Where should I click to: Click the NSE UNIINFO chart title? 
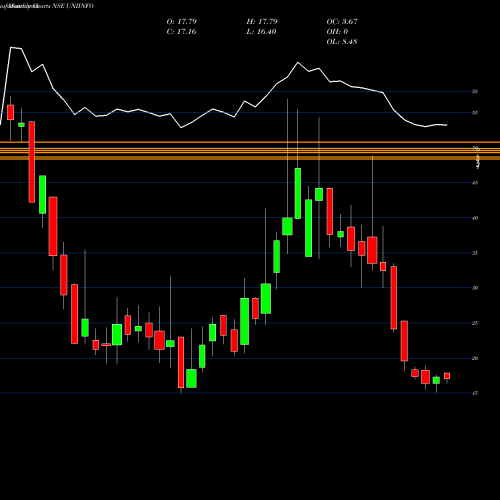47,6
